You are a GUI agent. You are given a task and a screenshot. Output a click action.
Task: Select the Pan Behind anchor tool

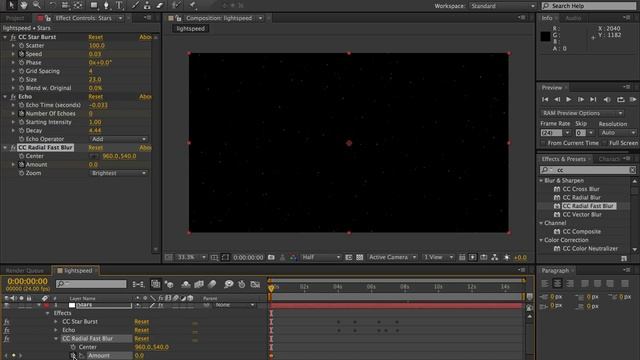[78, 5]
